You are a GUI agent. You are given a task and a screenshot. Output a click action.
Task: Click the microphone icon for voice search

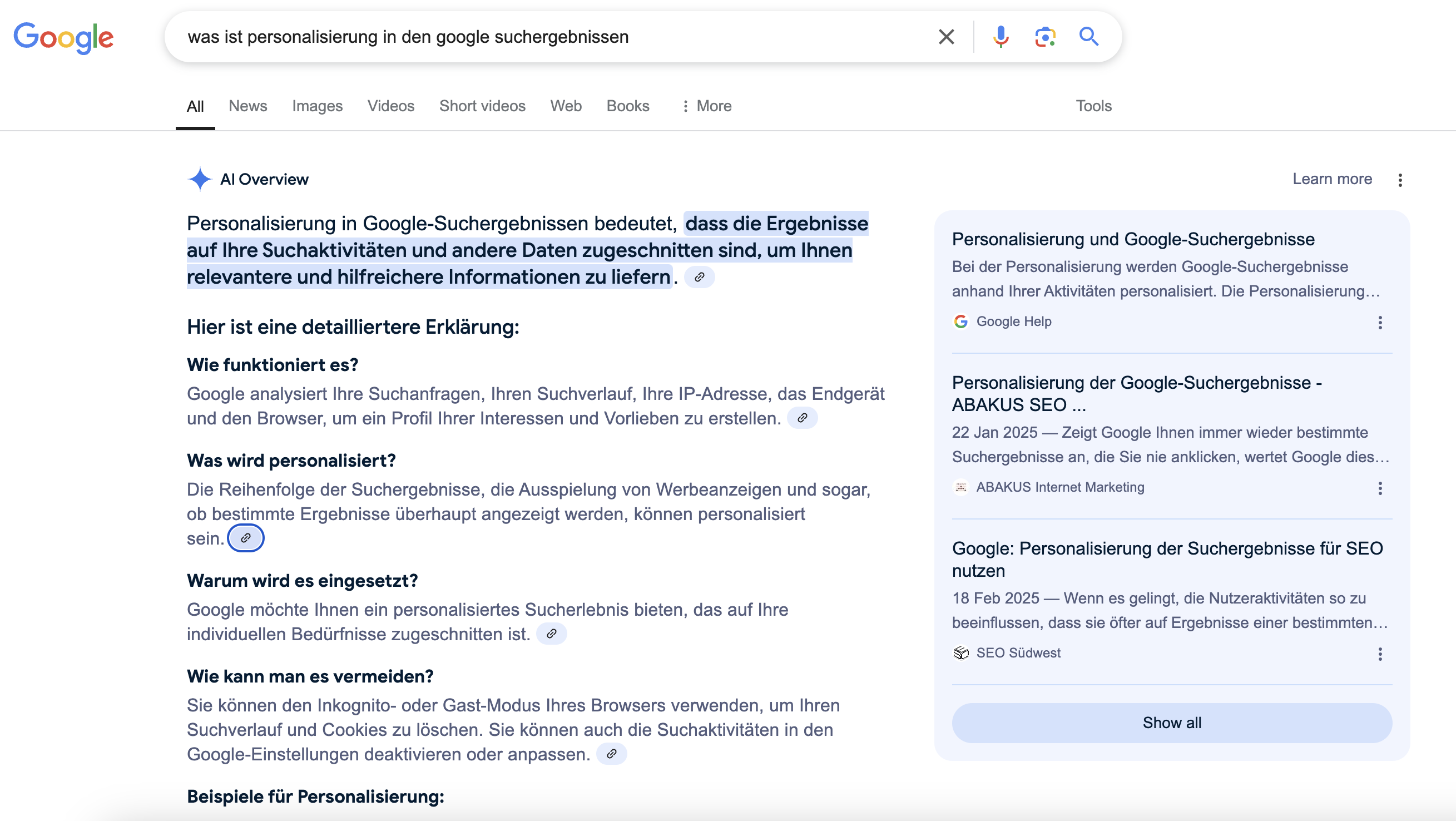tap(1000, 36)
